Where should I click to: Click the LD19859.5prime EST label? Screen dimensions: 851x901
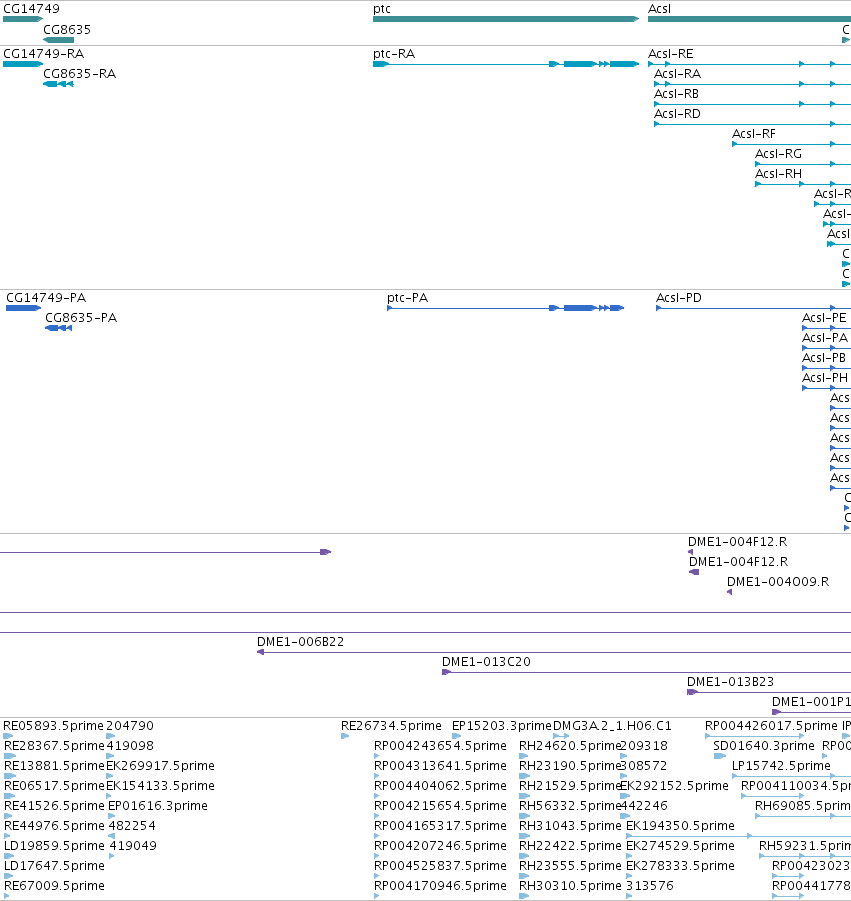(x=54, y=846)
